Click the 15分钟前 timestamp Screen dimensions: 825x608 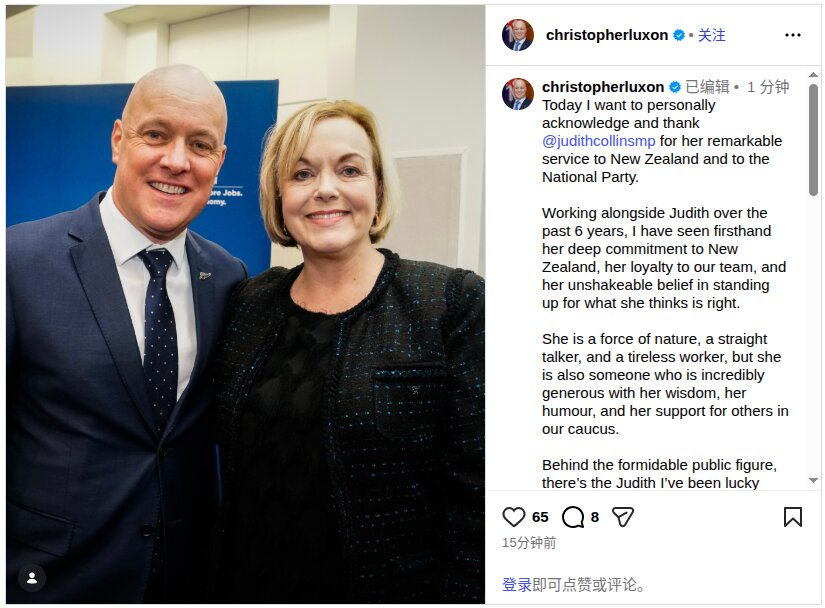529,543
